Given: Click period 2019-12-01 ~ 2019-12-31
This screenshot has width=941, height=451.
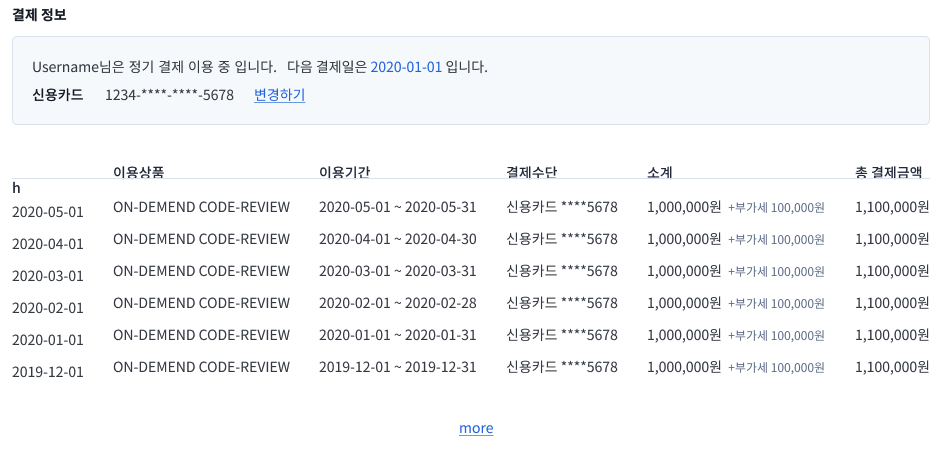Looking at the screenshot, I should tap(398, 366).
